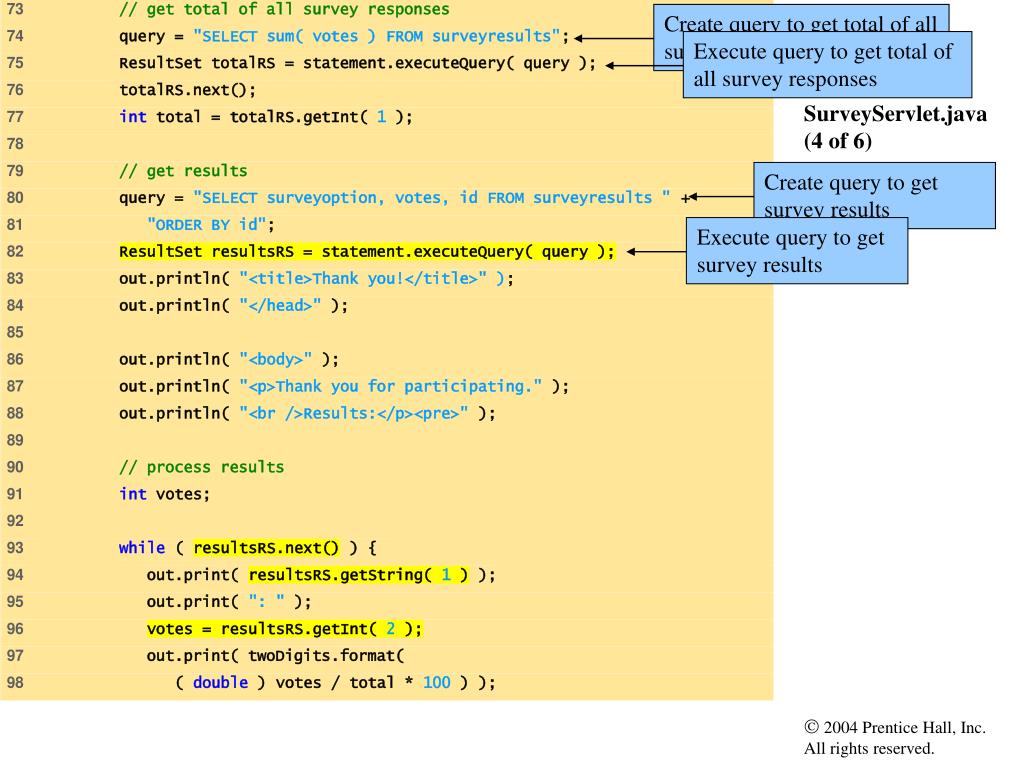Screen dimensions: 1024x768
Task: Click line number 82
Action: [15, 251]
